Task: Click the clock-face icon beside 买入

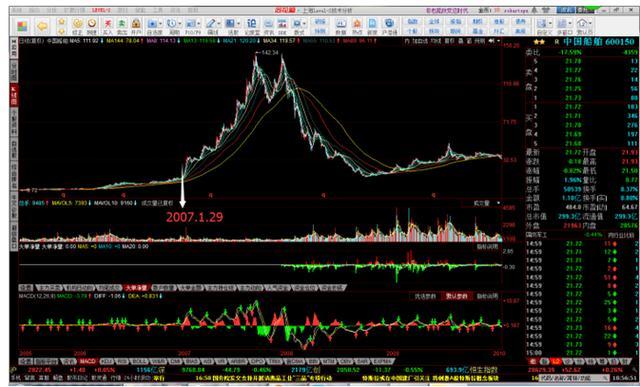Action: tap(92, 26)
